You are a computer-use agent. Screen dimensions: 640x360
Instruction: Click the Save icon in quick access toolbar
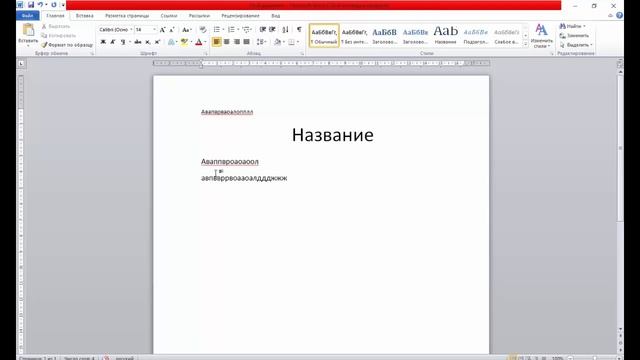[x=31, y=5]
